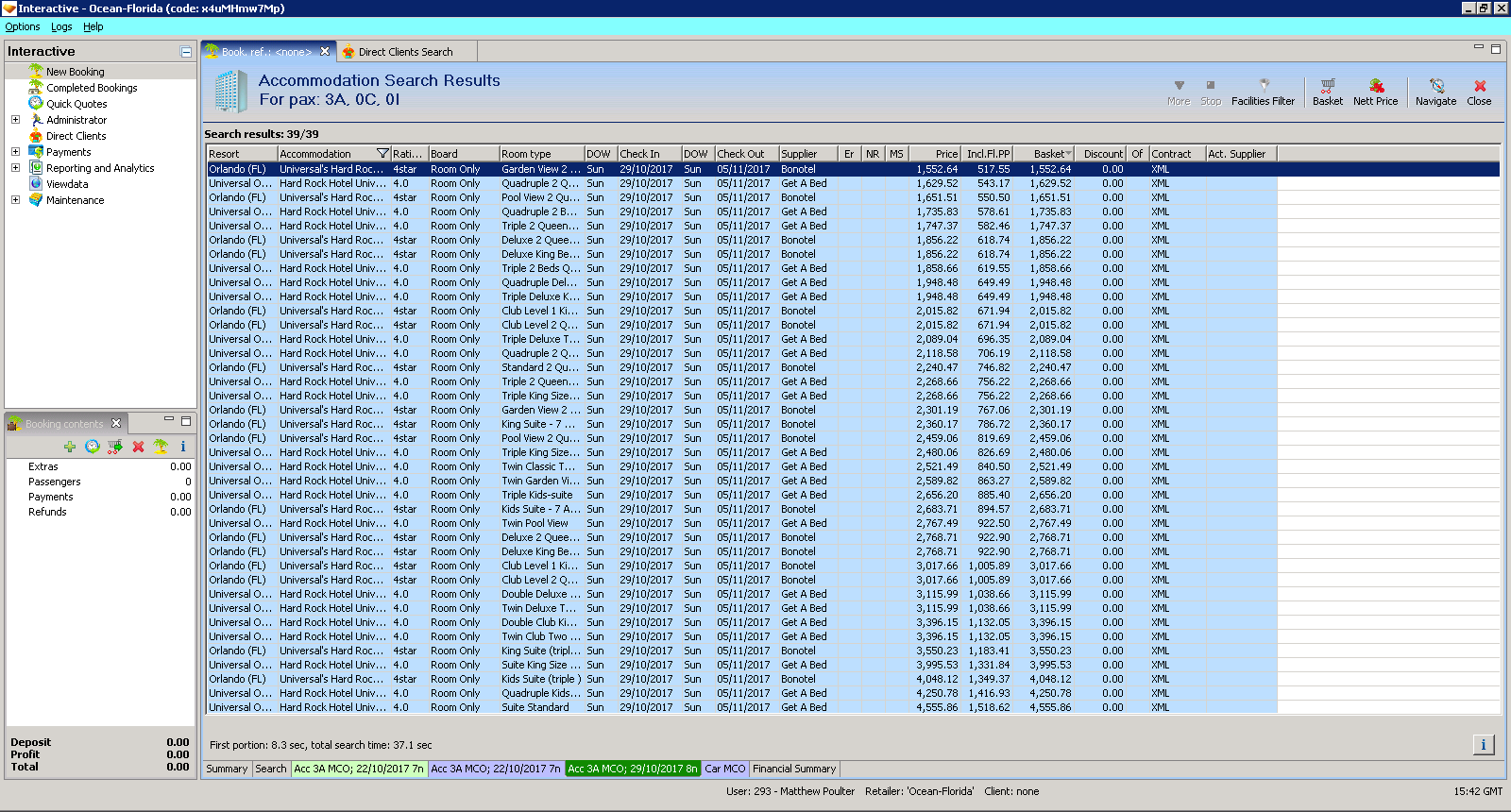Open the Financial Summary bottom tab
The image size is (1511, 812).
click(x=793, y=769)
